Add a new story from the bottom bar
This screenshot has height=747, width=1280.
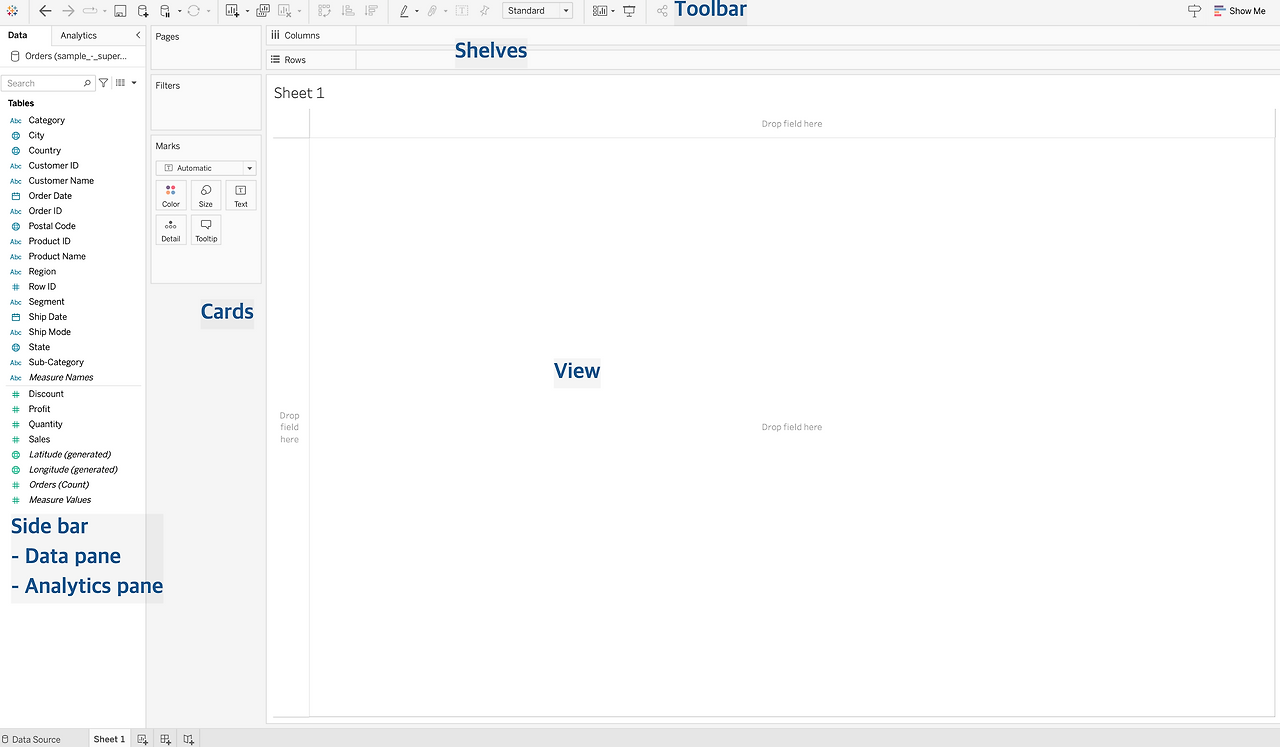[188, 739]
